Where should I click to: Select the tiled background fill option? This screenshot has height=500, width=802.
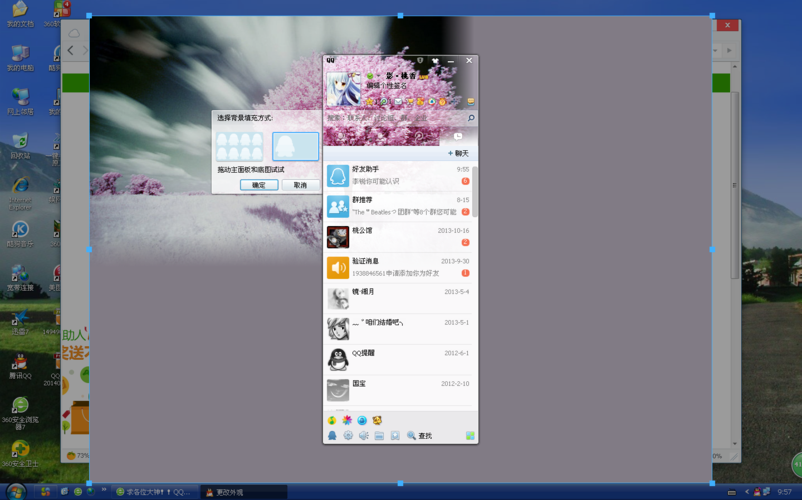coord(240,147)
